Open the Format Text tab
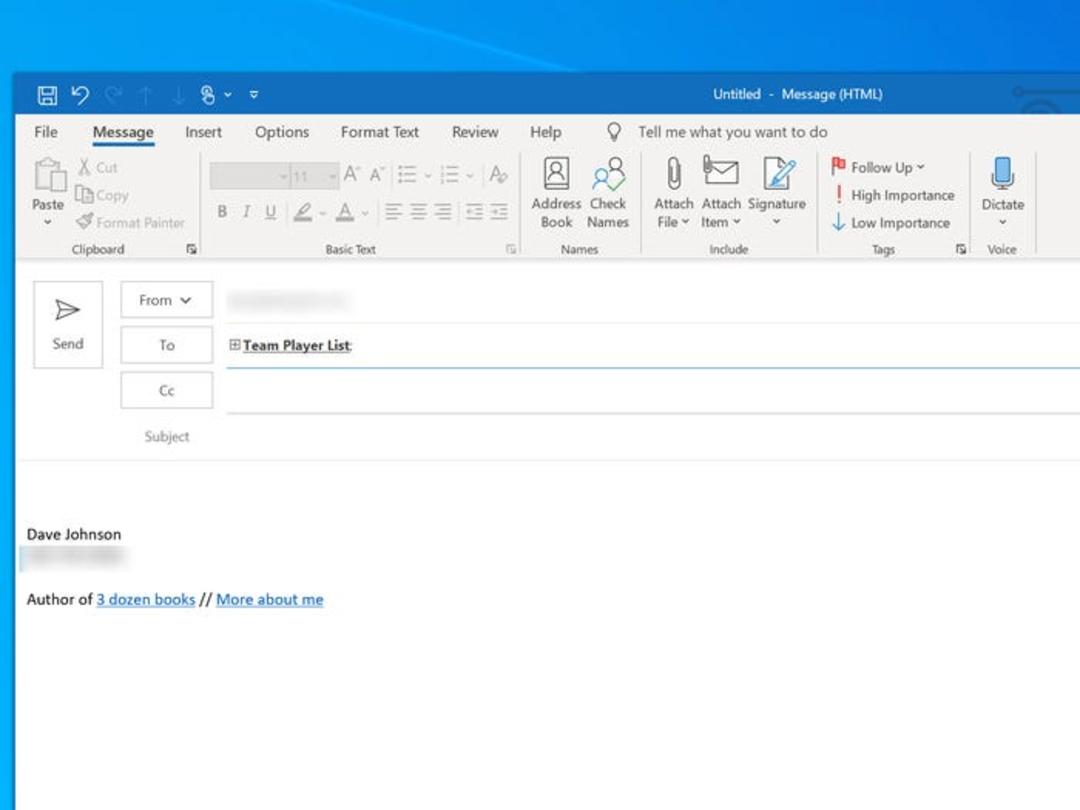The height and width of the screenshot is (810, 1080). coord(380,132)
